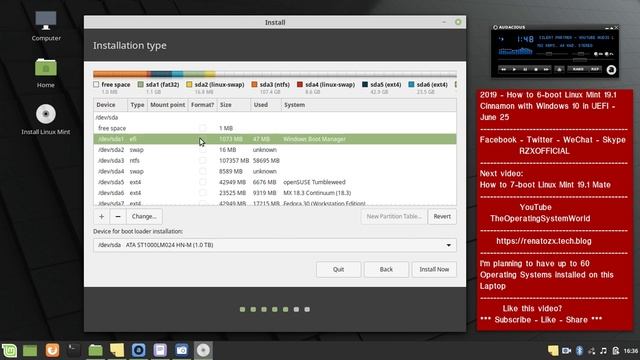Select the /dev/sda5 openSUSE Tumbleweed row
Viewport: 640px width, 360px height.
[275, 182]
